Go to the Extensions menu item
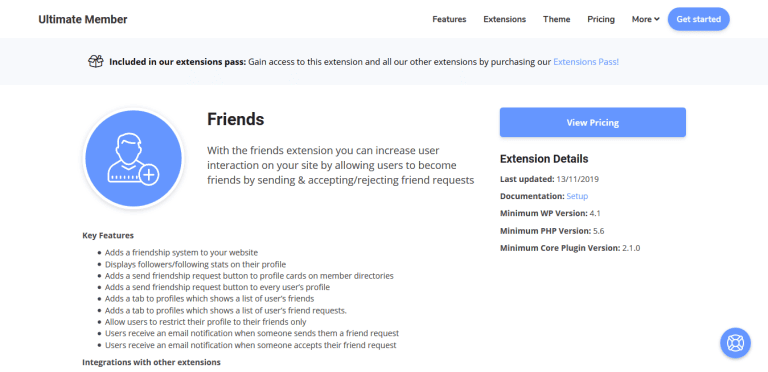Viewport: 768px width, 372px height. (x=504, y=20)
